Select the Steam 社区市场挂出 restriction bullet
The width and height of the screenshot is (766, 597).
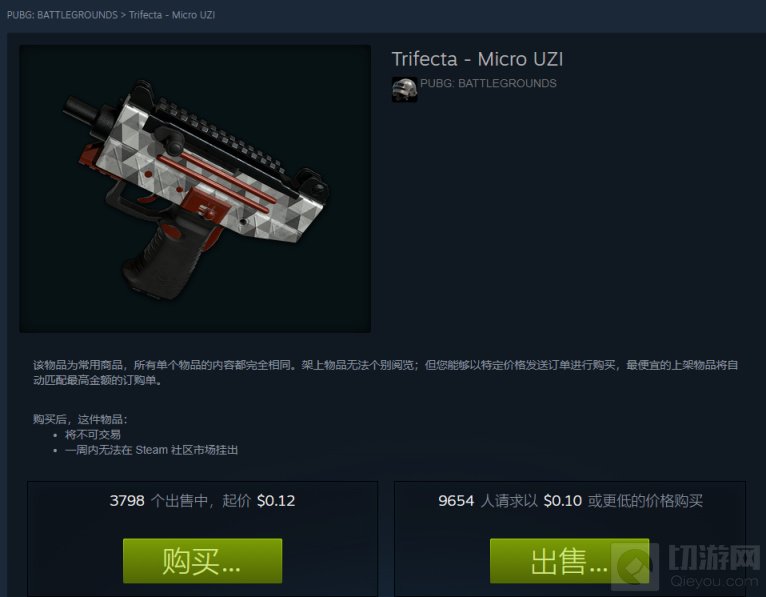coord(151,450)
